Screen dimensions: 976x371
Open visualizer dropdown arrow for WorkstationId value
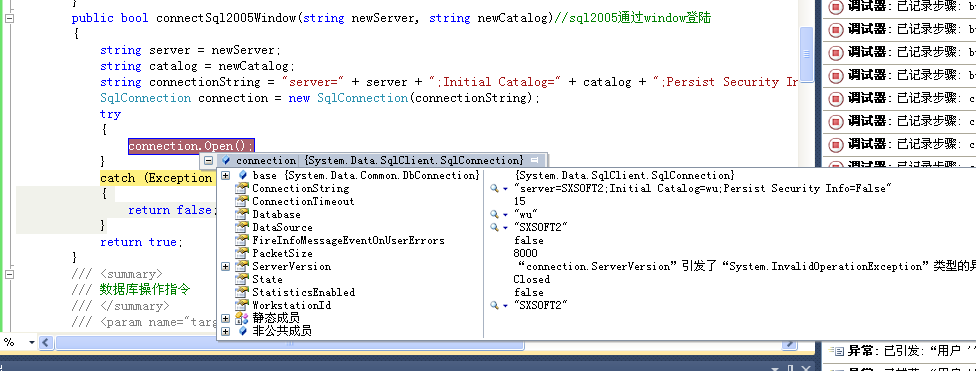coord(505,306)
